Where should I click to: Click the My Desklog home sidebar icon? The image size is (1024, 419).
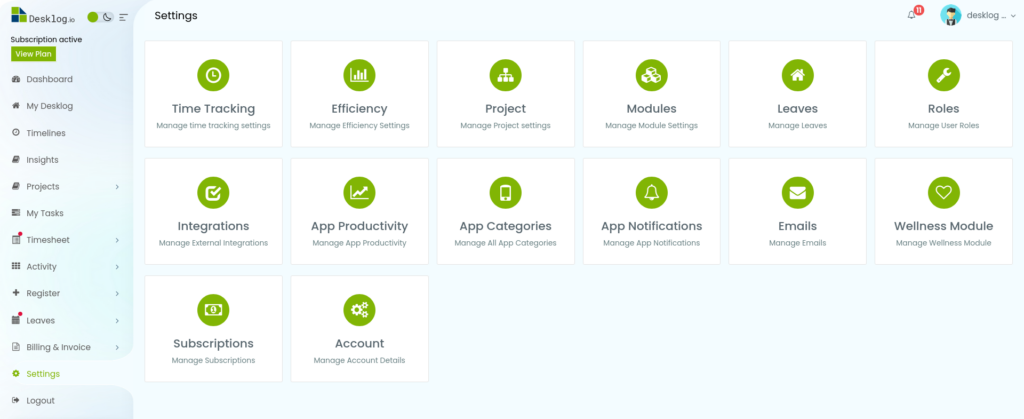tap(16, 106)
